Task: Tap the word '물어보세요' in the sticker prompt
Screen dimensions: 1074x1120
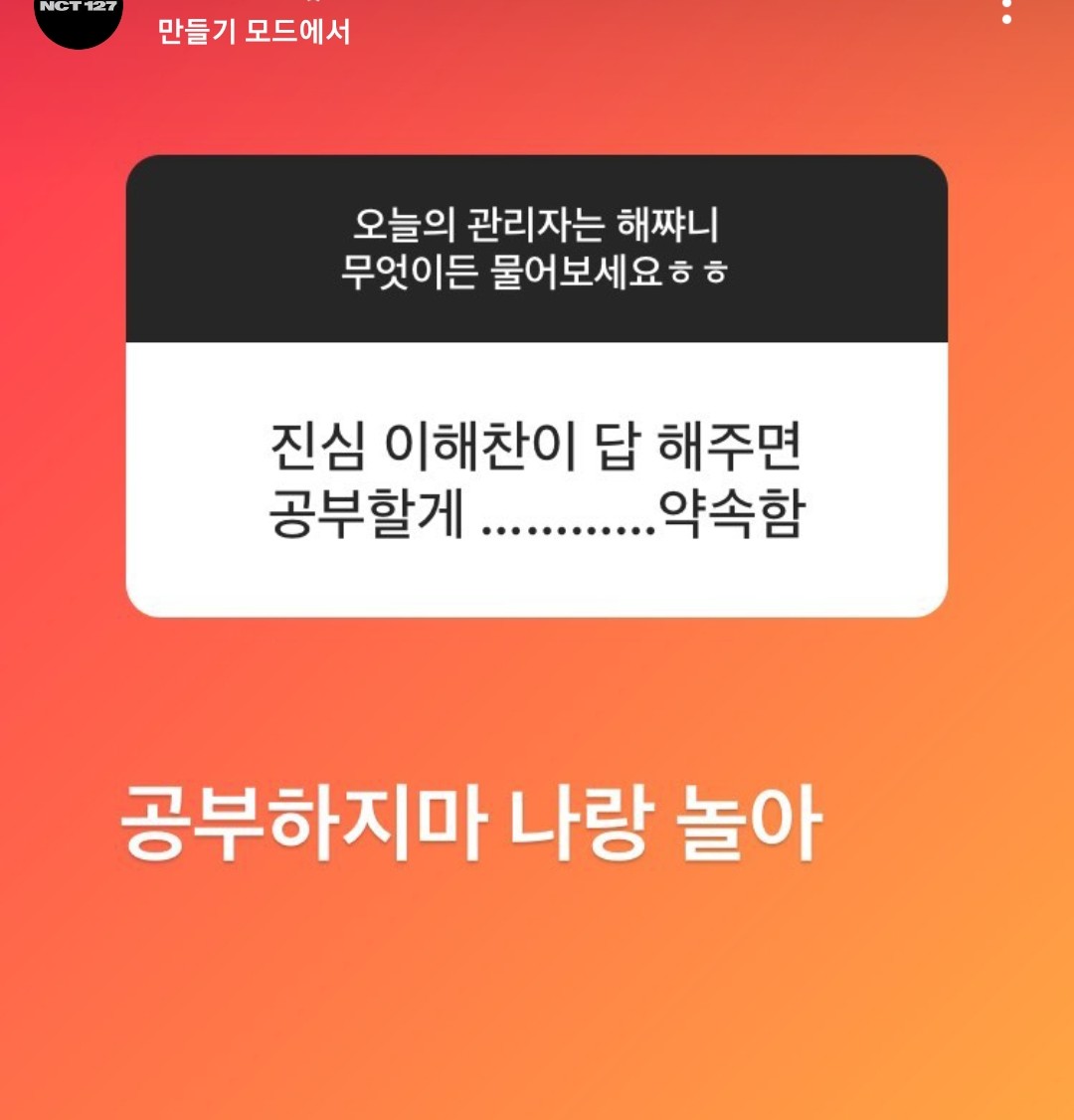Action: coord(577,273)
